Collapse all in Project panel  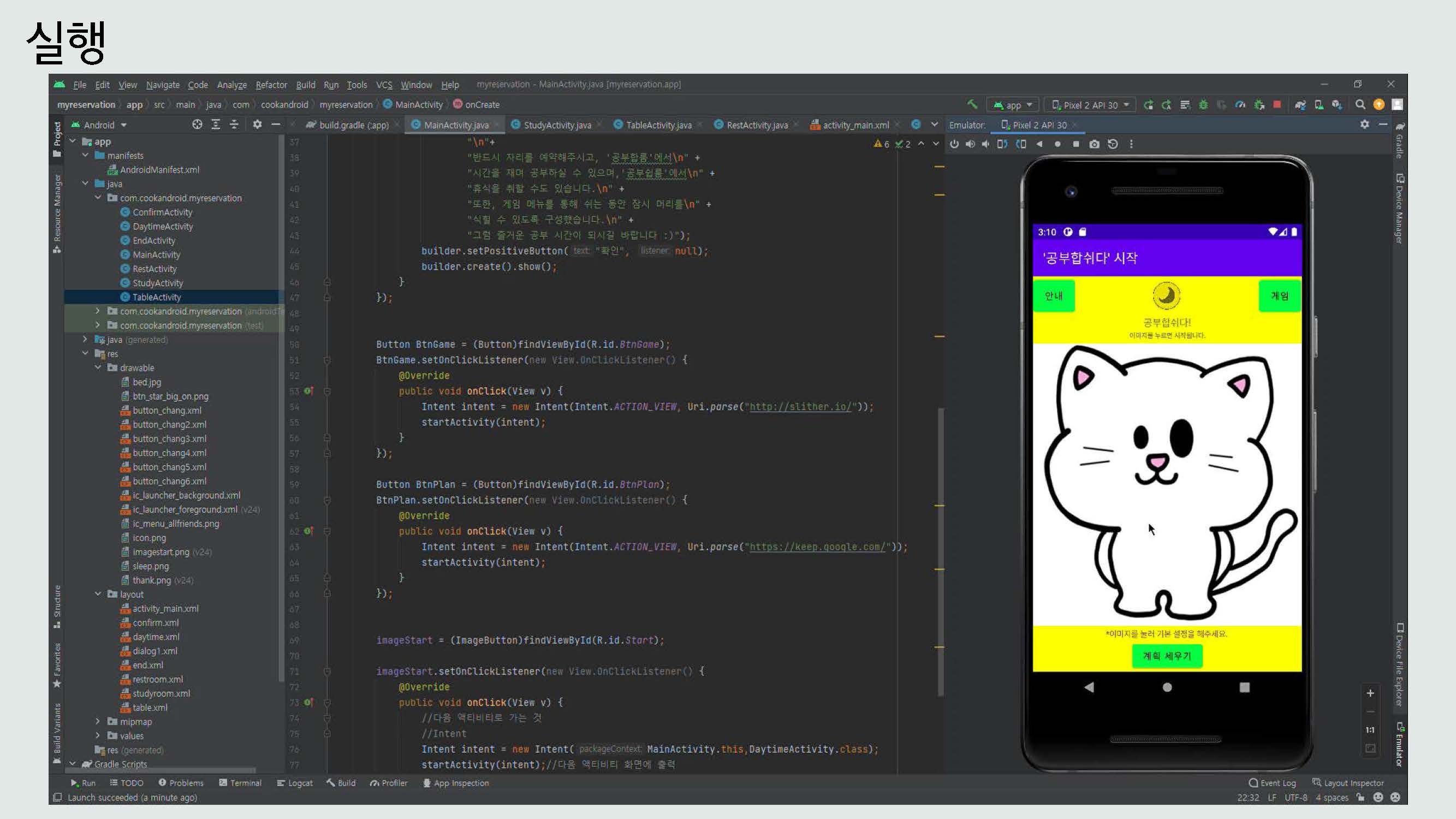coord(234,124)
